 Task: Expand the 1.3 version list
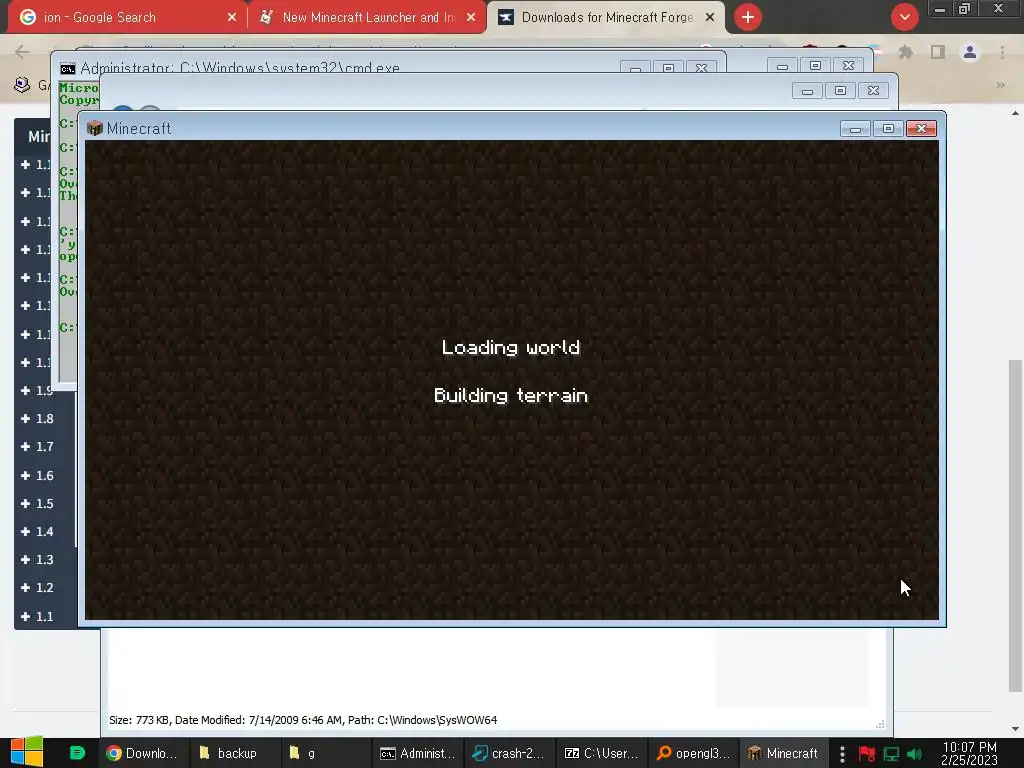click(x=37, y=560)
